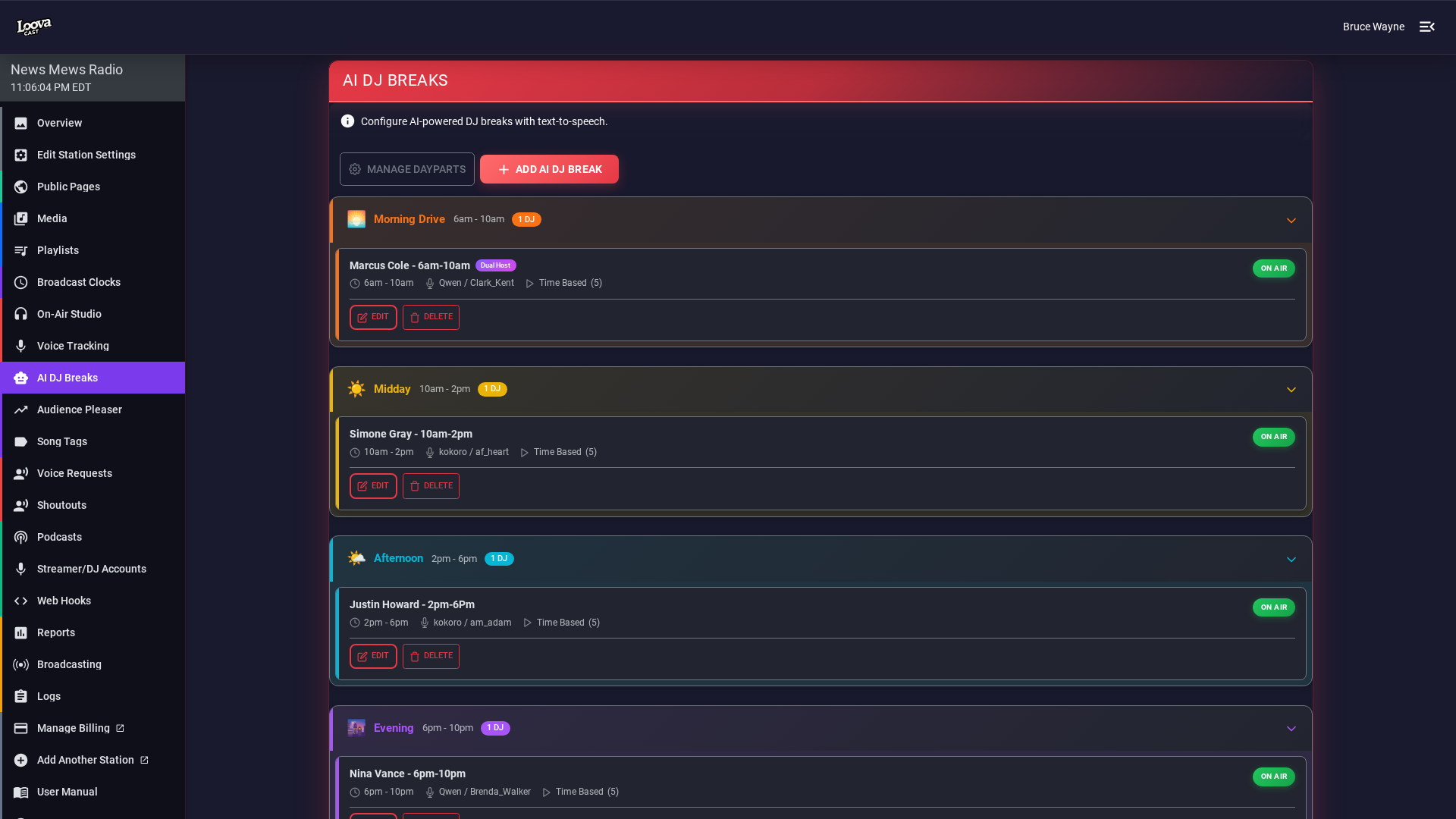
Task: Open Voice Tracking from sidebar
Action: [73, 346]
